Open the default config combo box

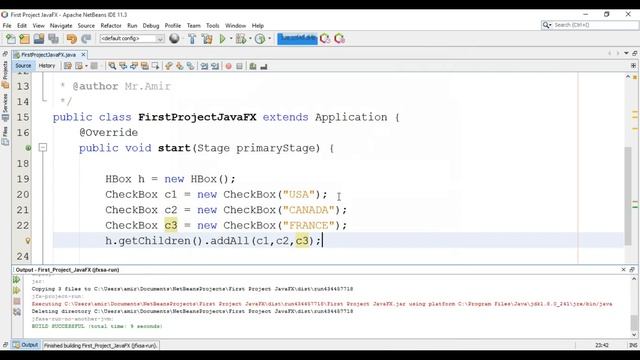point(132,39)
